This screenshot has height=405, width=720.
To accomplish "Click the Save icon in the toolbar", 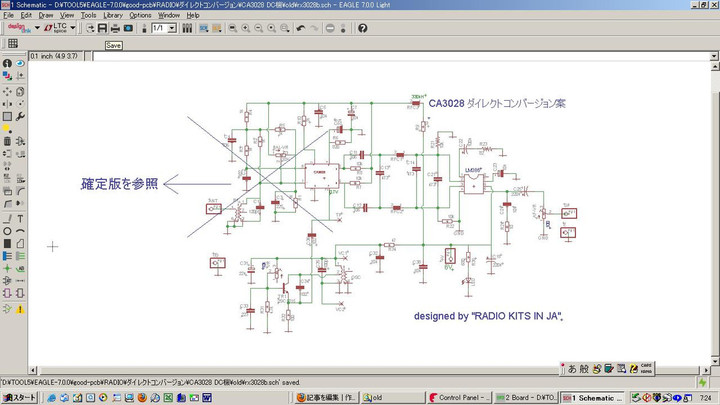I will pos(102,28).
